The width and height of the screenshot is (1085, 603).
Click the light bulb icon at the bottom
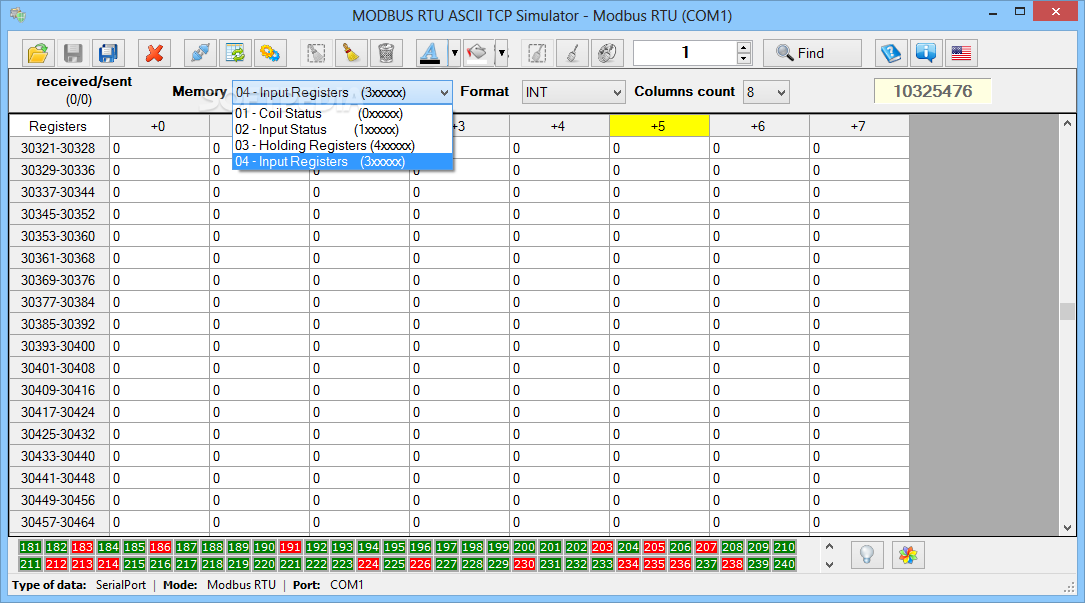click(866, 555)
